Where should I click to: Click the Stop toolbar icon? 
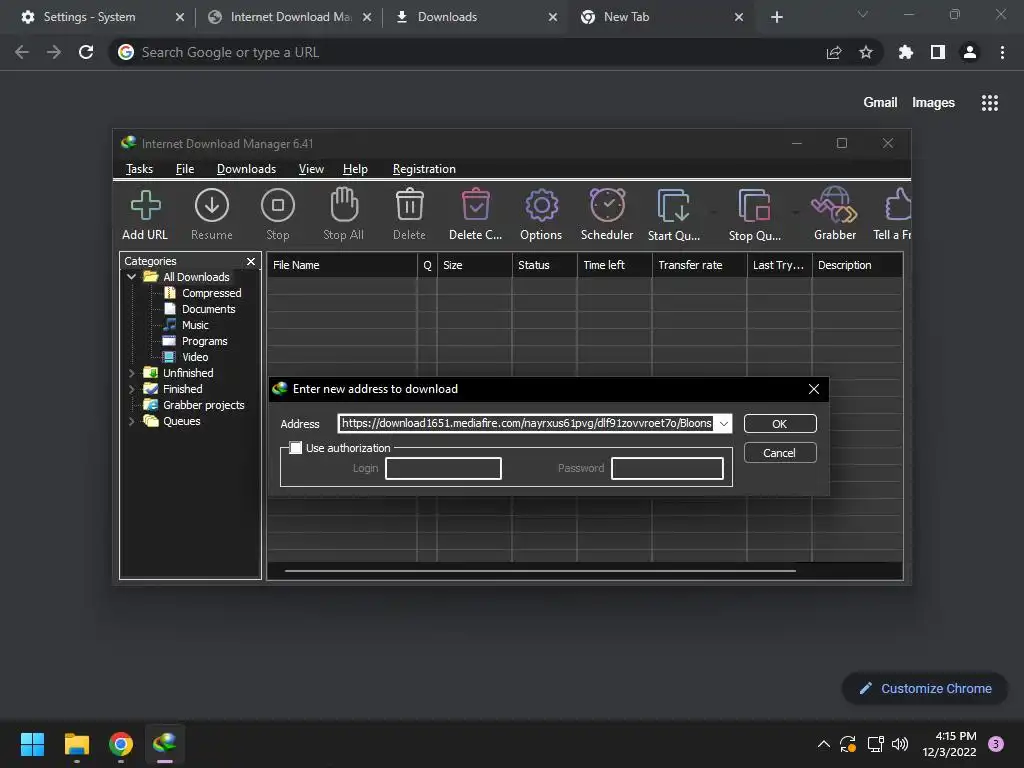(x=278, y=205)
